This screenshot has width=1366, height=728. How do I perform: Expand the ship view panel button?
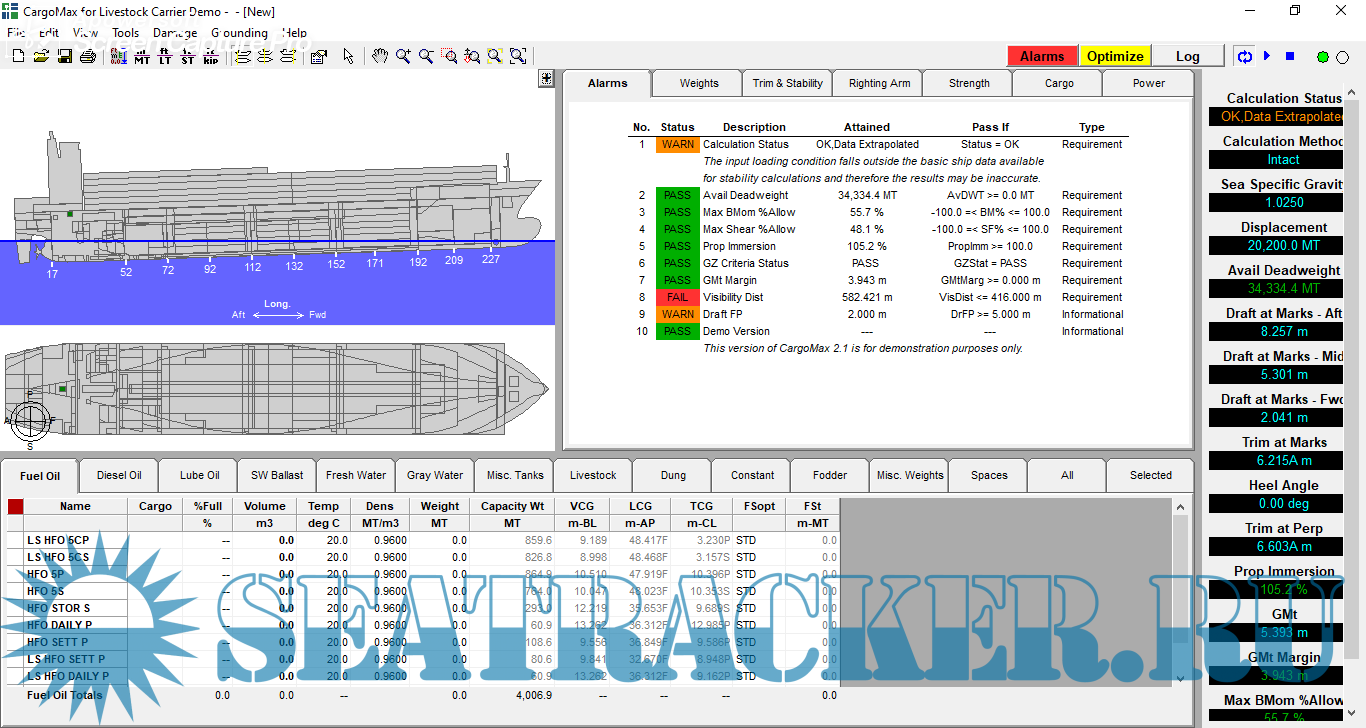tap(546, 79)
